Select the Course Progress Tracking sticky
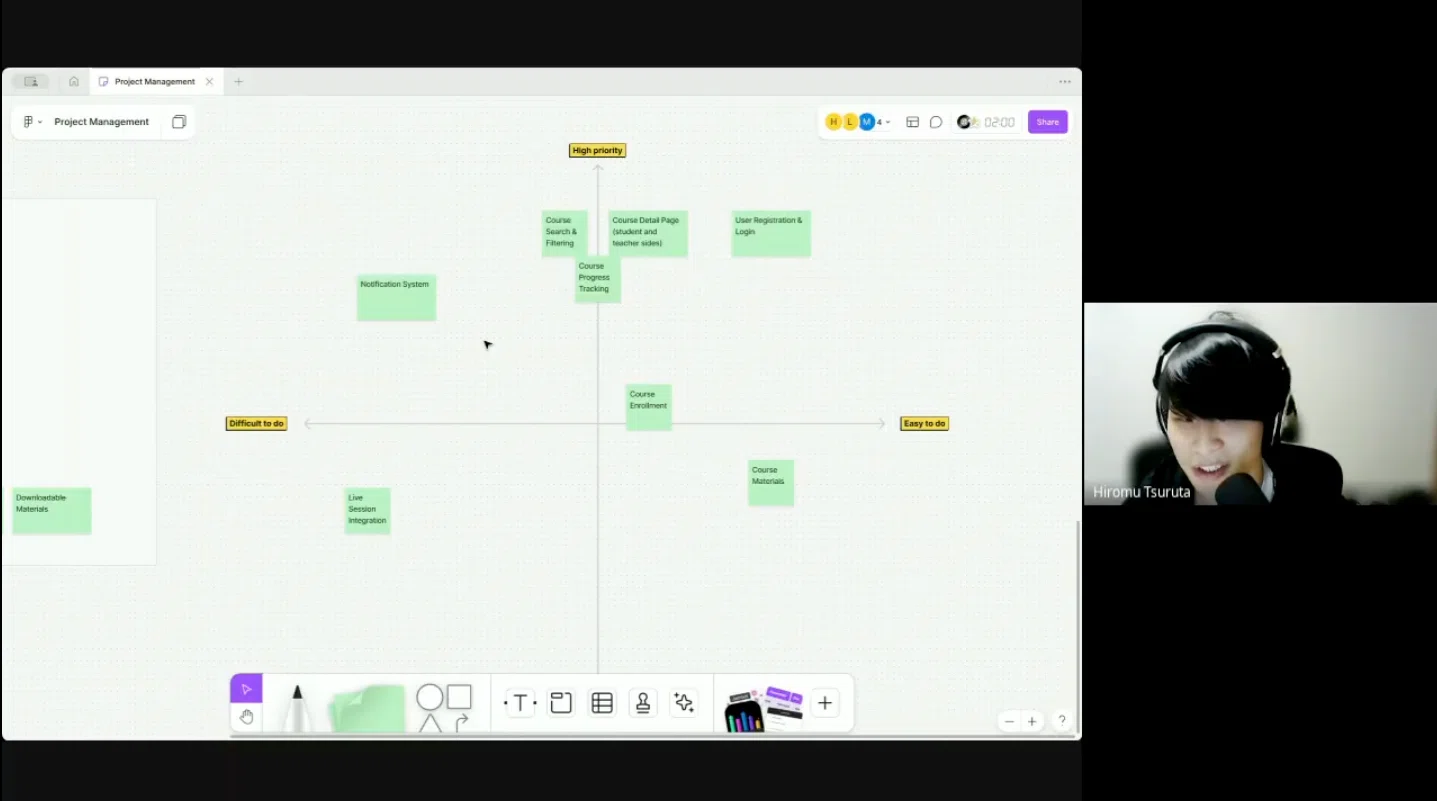Image resolution: width=1437 pixels, height=801 pixels. pyautogui.click(x=598, y=279)
